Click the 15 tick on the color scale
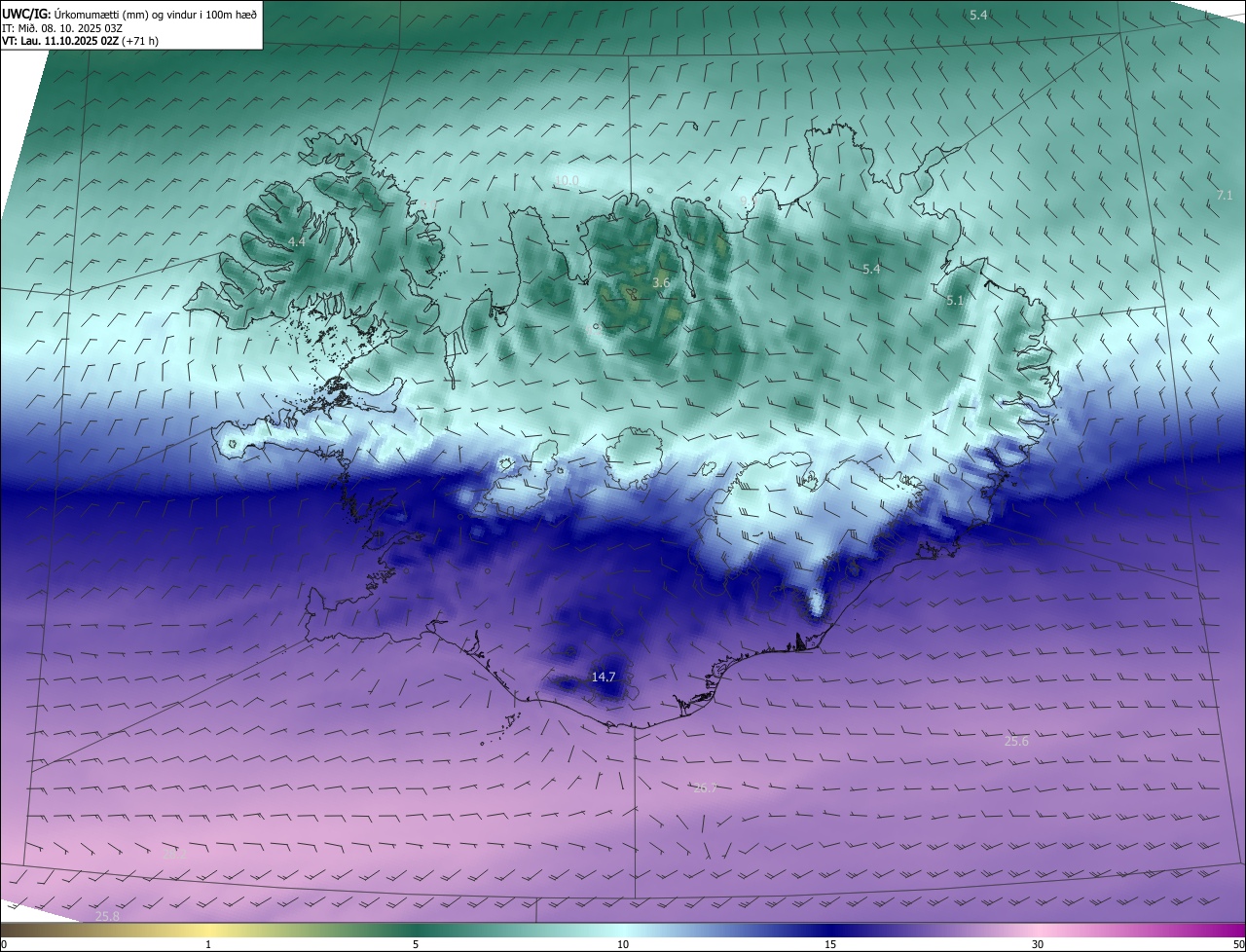Screen dimensions: 1246x952 (x=830, y=944)
